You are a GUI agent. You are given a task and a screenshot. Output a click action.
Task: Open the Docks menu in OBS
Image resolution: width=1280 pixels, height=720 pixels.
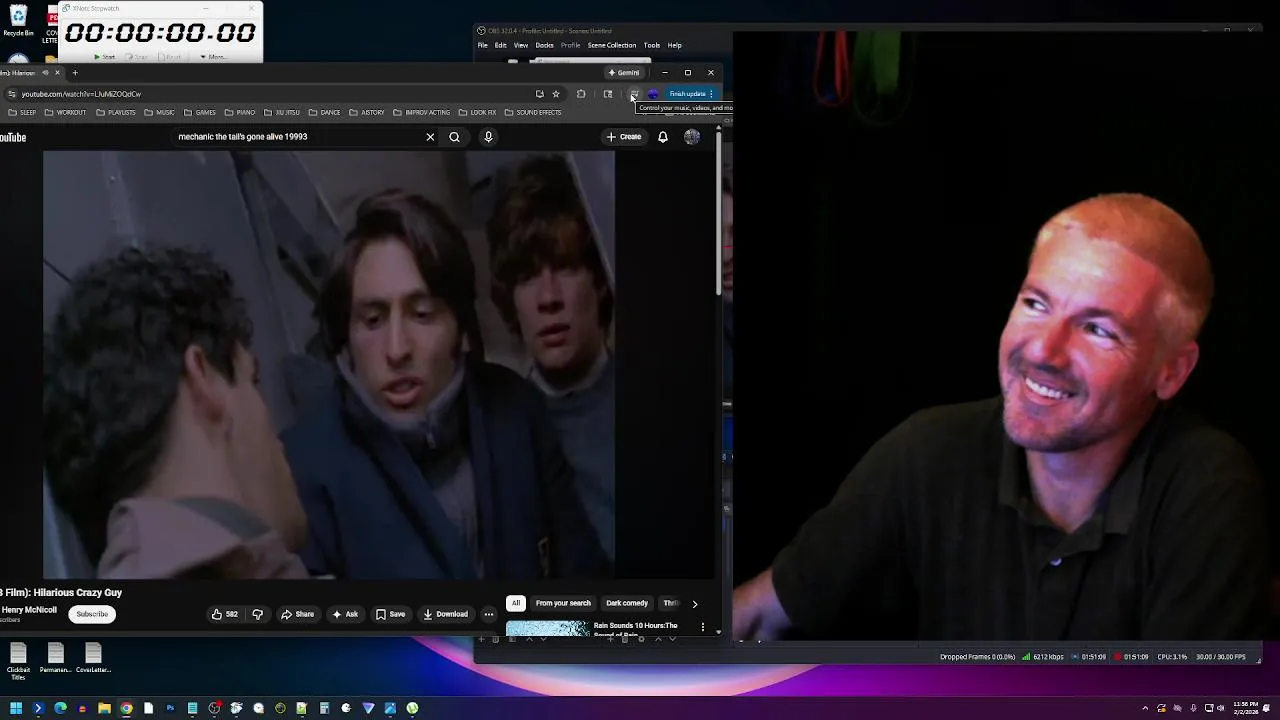tap(545, 45)
